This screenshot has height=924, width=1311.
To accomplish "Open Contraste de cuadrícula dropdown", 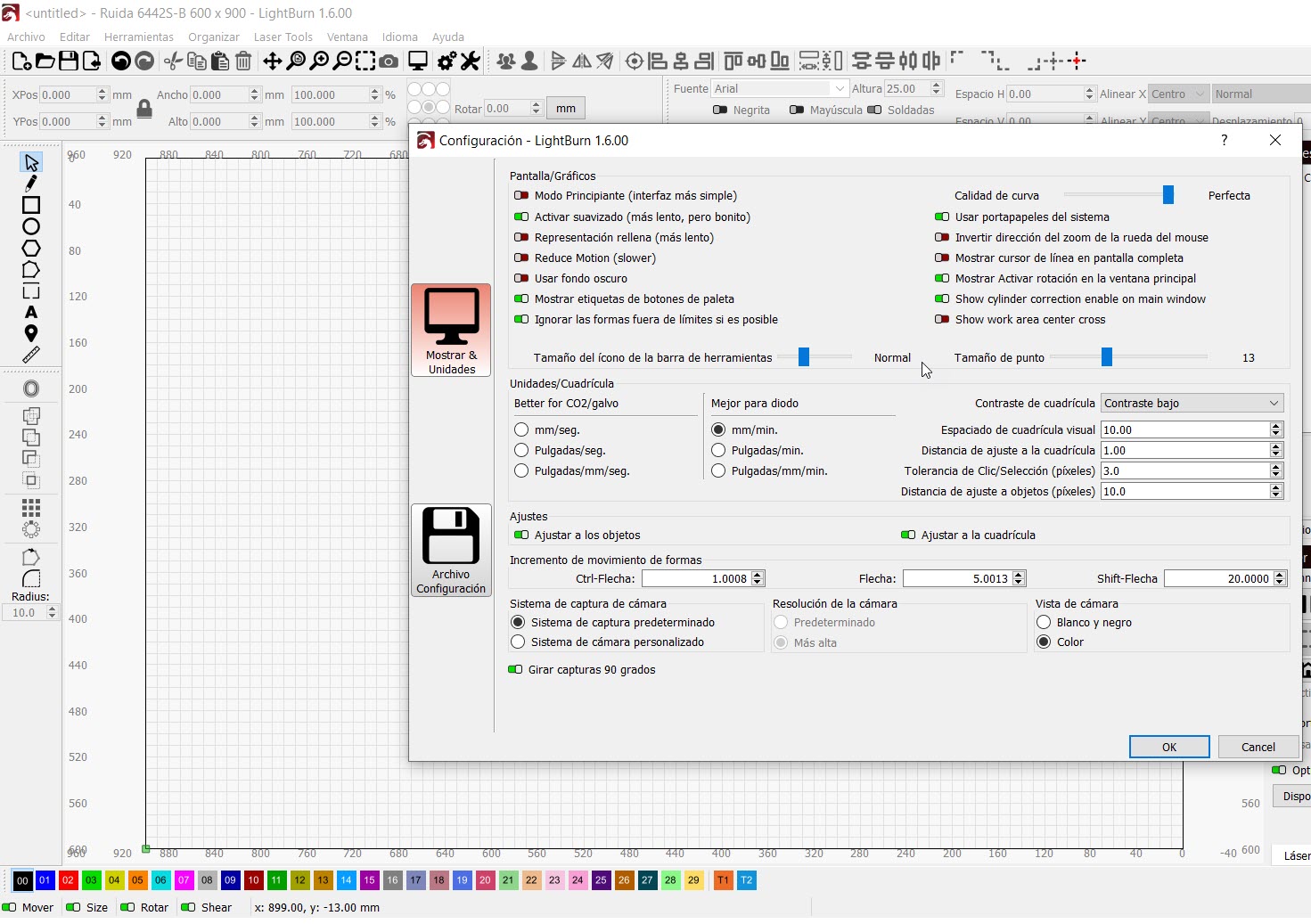I will [x=1192, y=403].
